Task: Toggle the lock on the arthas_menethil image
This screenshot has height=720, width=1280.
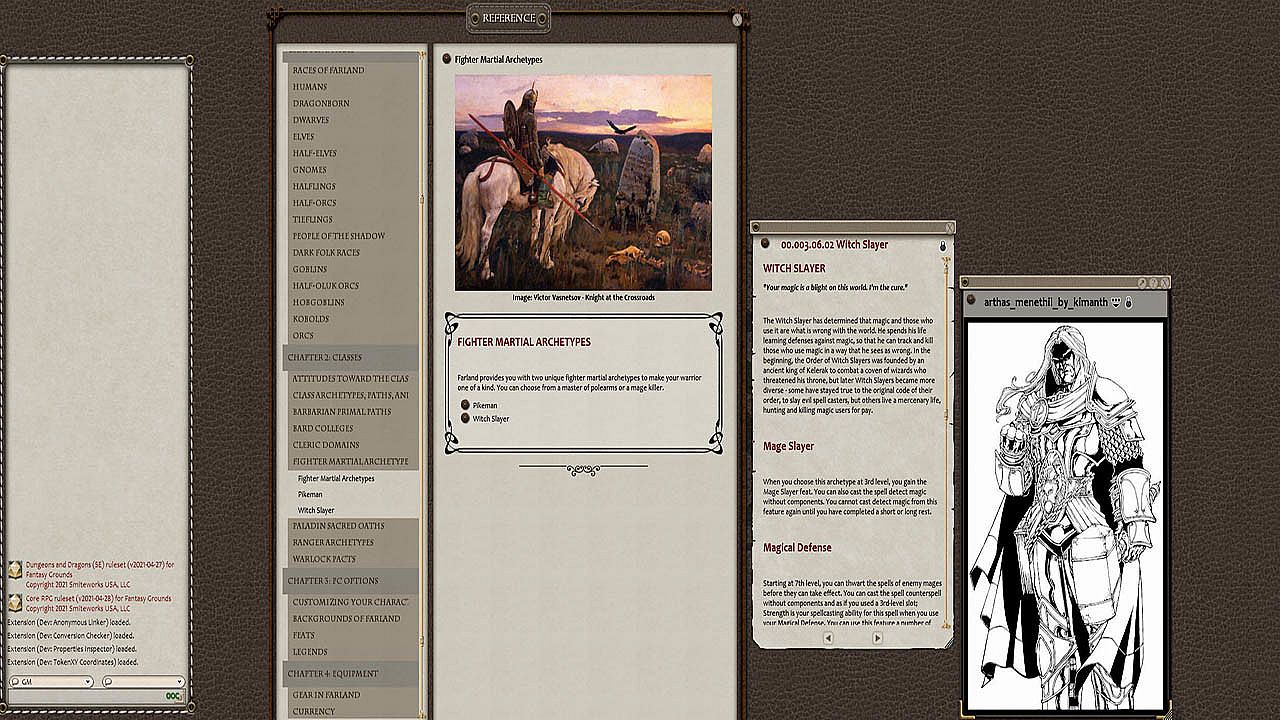Action: [1129, 300]
